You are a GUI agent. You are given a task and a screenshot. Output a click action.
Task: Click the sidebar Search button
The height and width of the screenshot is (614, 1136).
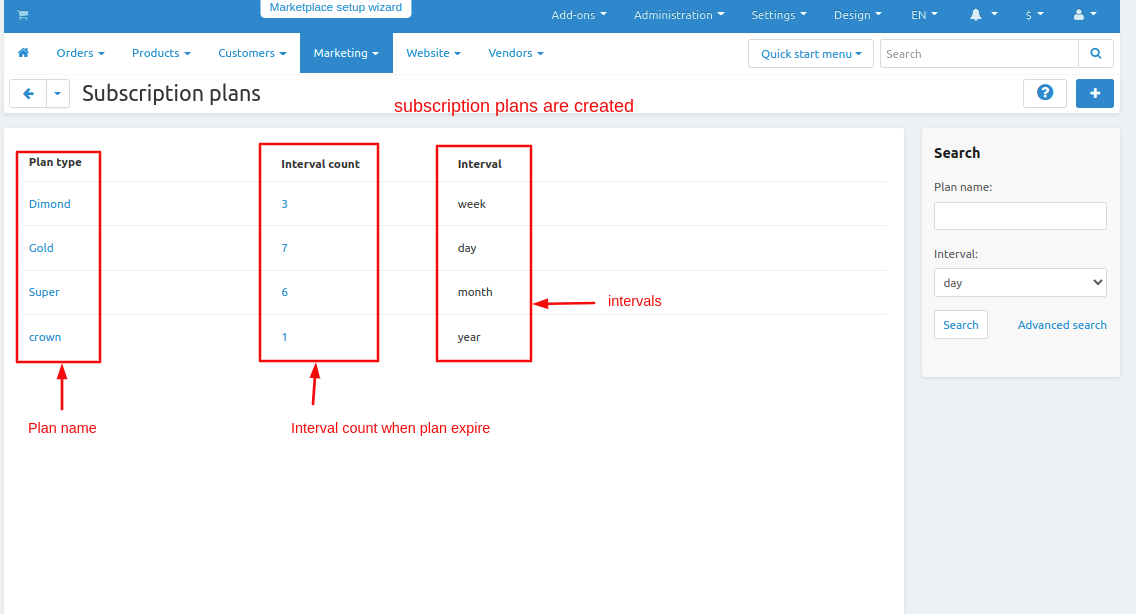pyautogui.click(x=961, y=325)
